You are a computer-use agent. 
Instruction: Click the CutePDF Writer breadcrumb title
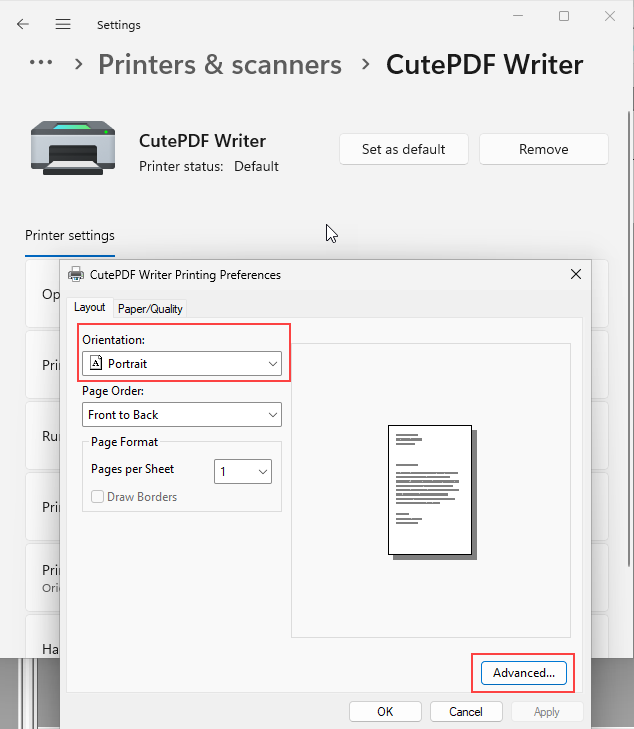[484, 64]
